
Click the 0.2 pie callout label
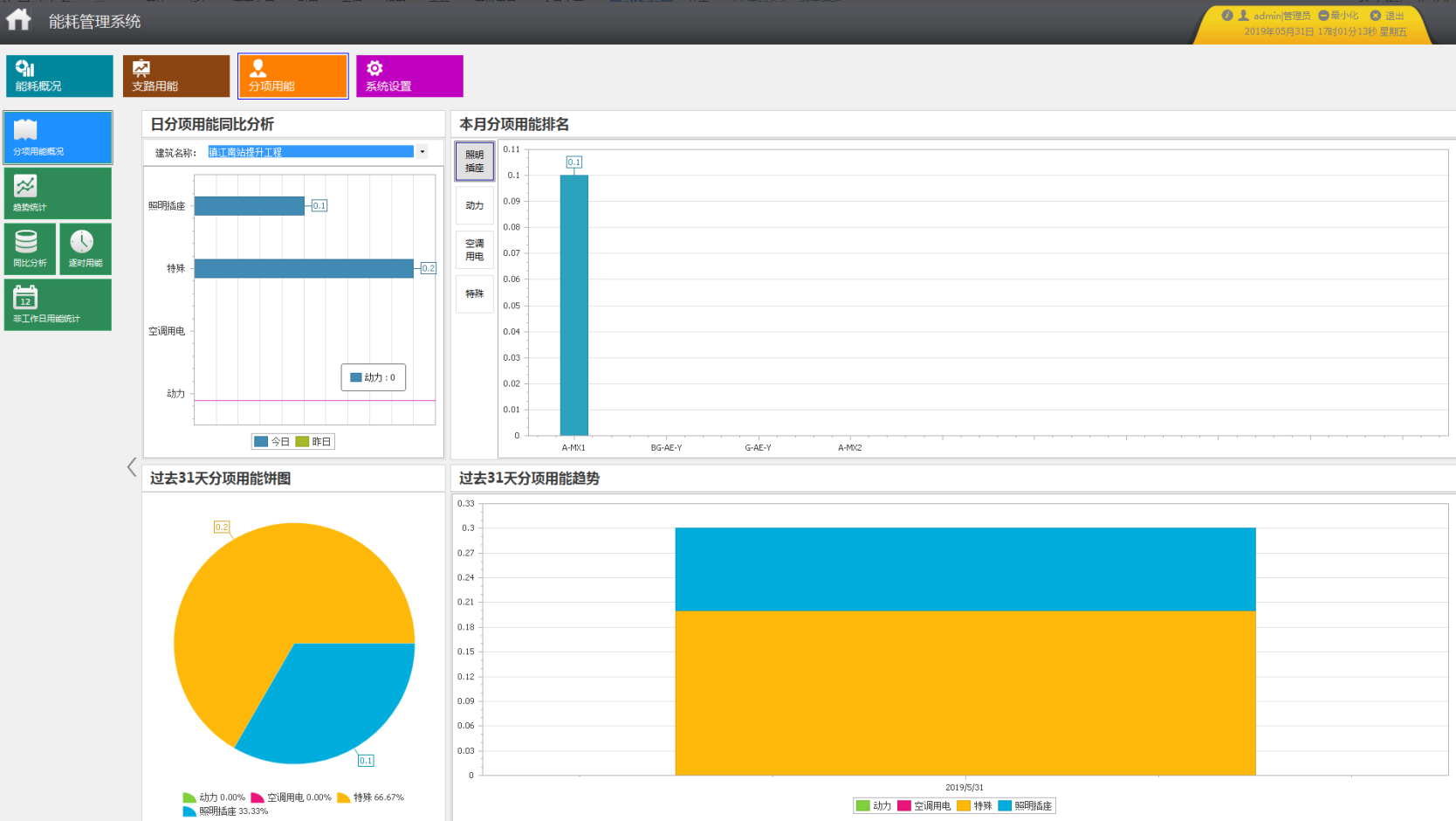(x=222, y=528)
